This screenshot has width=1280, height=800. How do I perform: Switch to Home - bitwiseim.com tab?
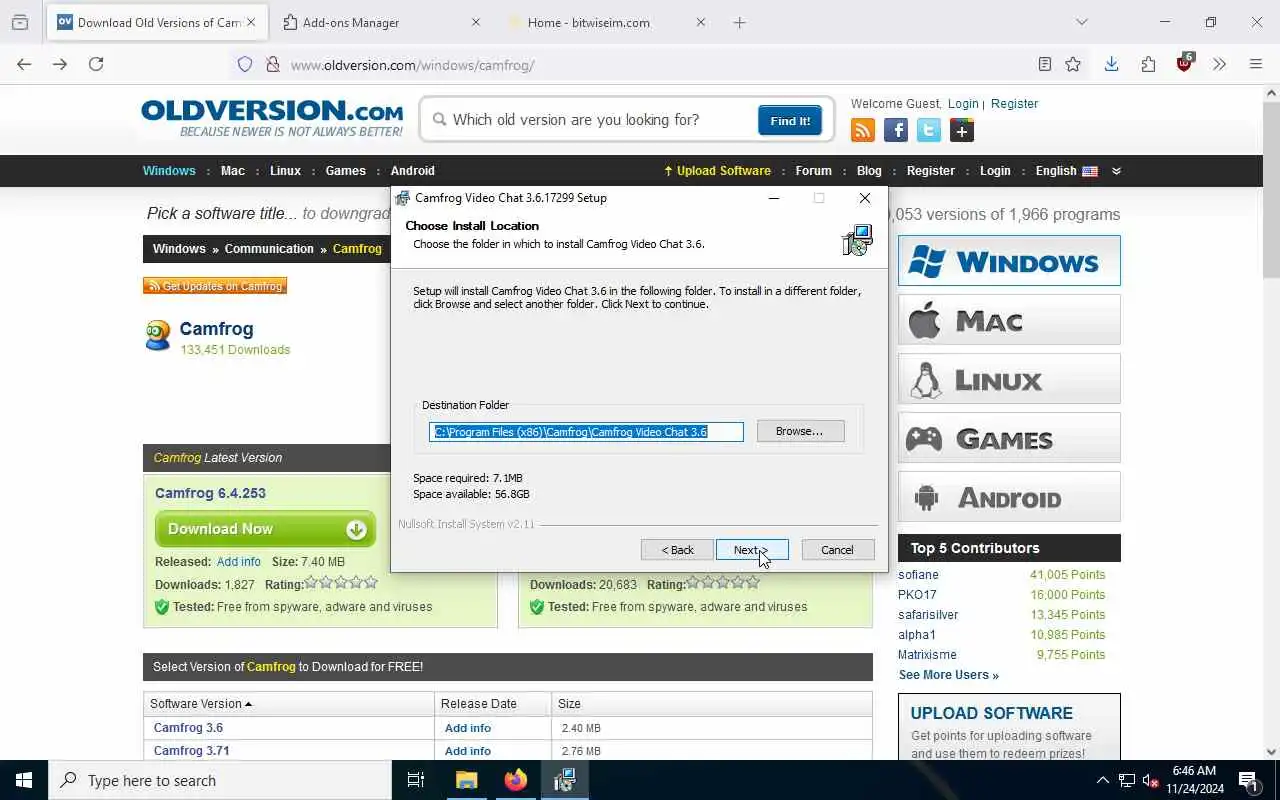607,22
